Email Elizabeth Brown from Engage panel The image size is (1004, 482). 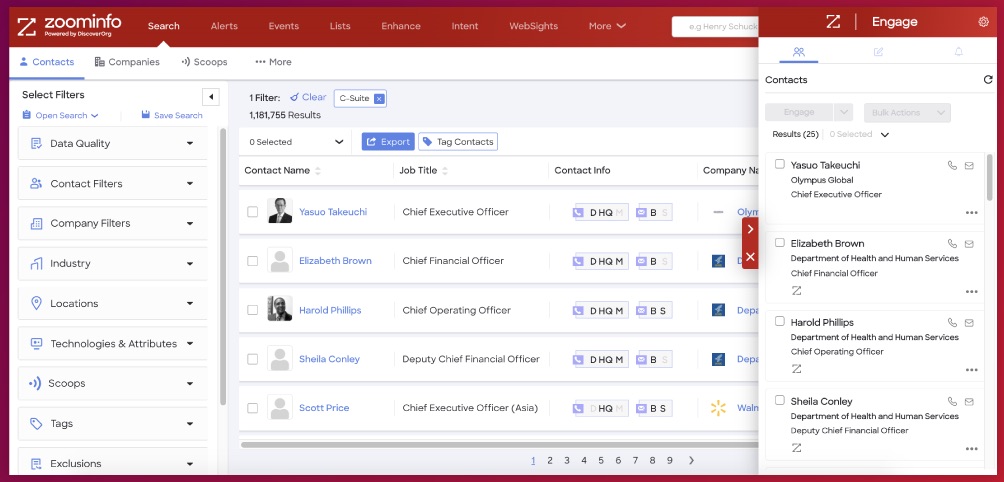point(969,244)
